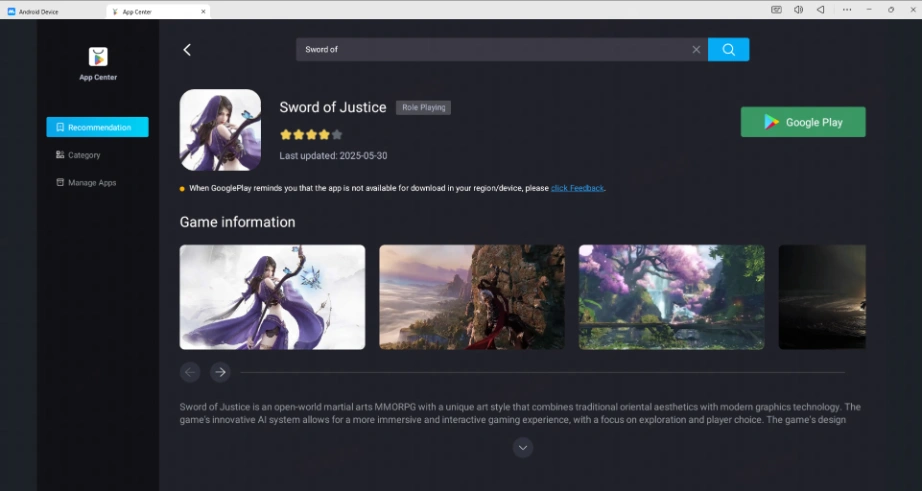Viewport: 922px width, 491px height.
Task: Click the Game information heading
Action: (x=238, y=222)
